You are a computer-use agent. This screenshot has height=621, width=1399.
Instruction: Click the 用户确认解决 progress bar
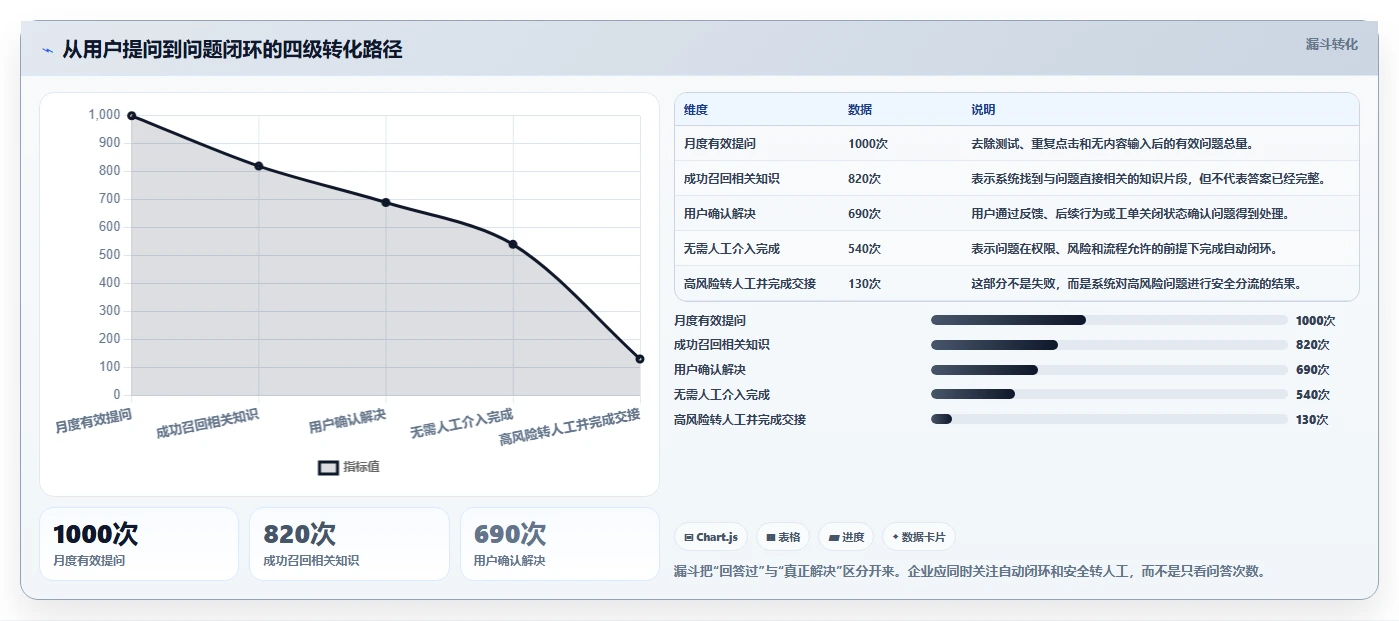pyautogui.click(x=1109, y=370)
